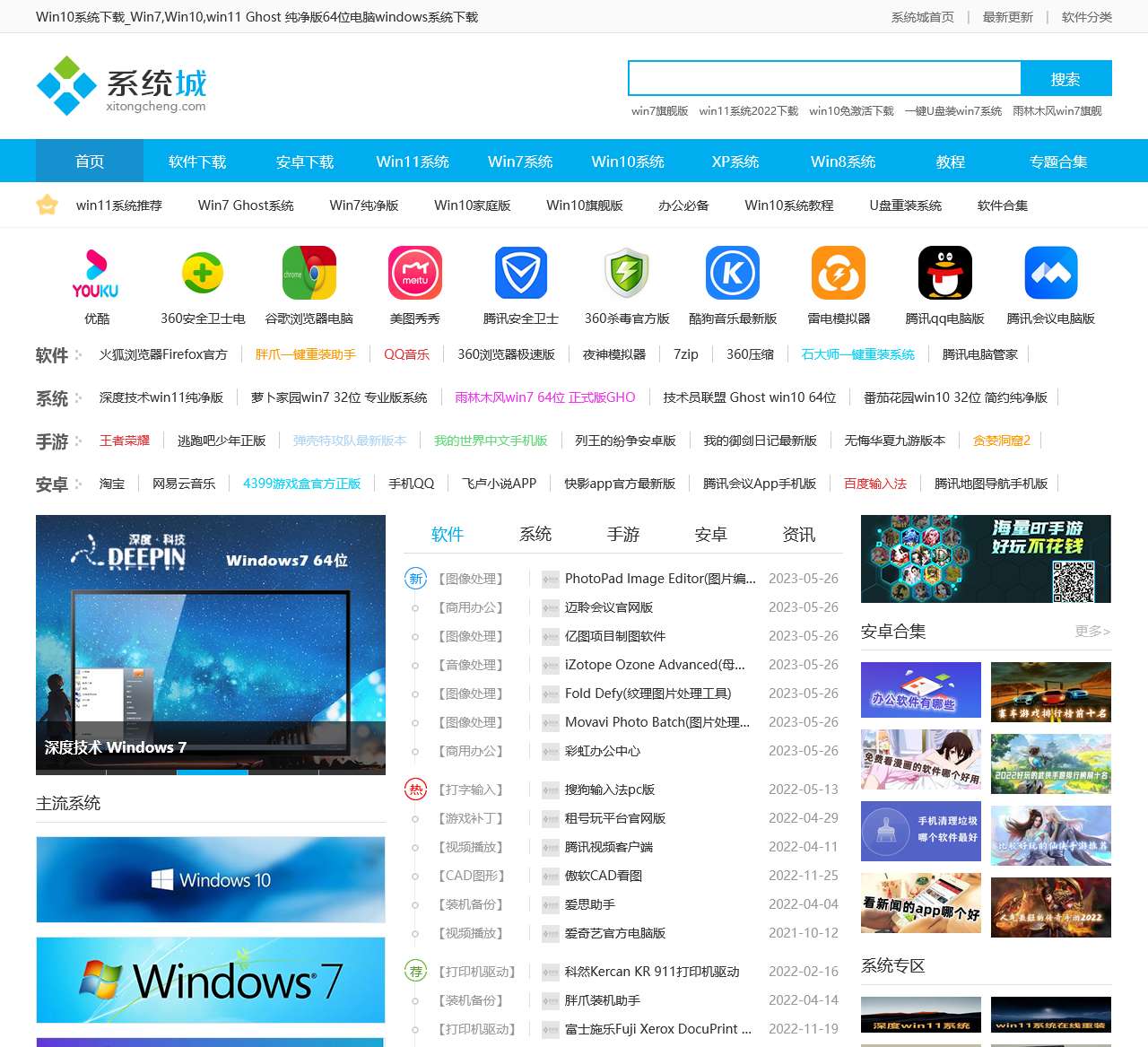This screenshot has width=1148, height=1047.
Task: Click the 百度输入法 link
Action: [875, 484]
